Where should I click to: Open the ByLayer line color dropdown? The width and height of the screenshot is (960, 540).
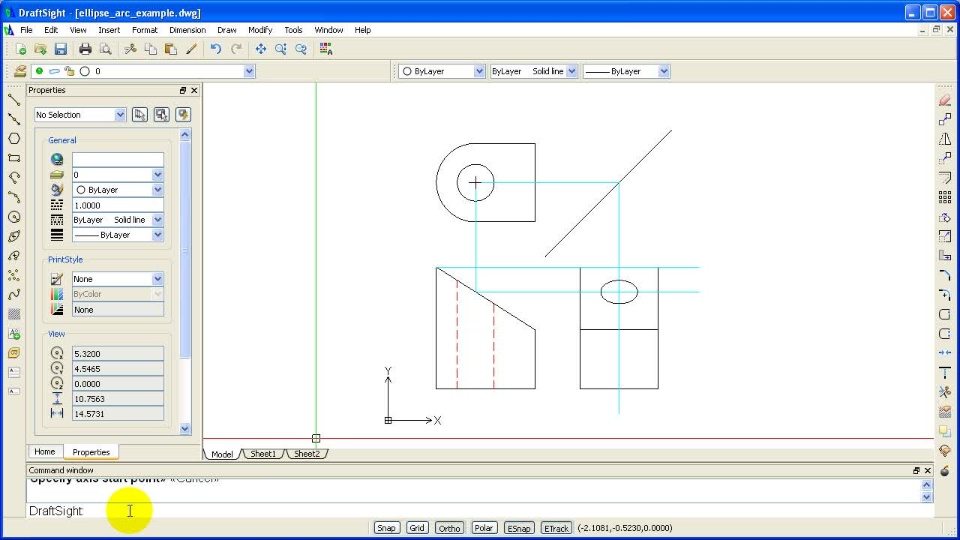pyautogui.click(x=479, y=71)
